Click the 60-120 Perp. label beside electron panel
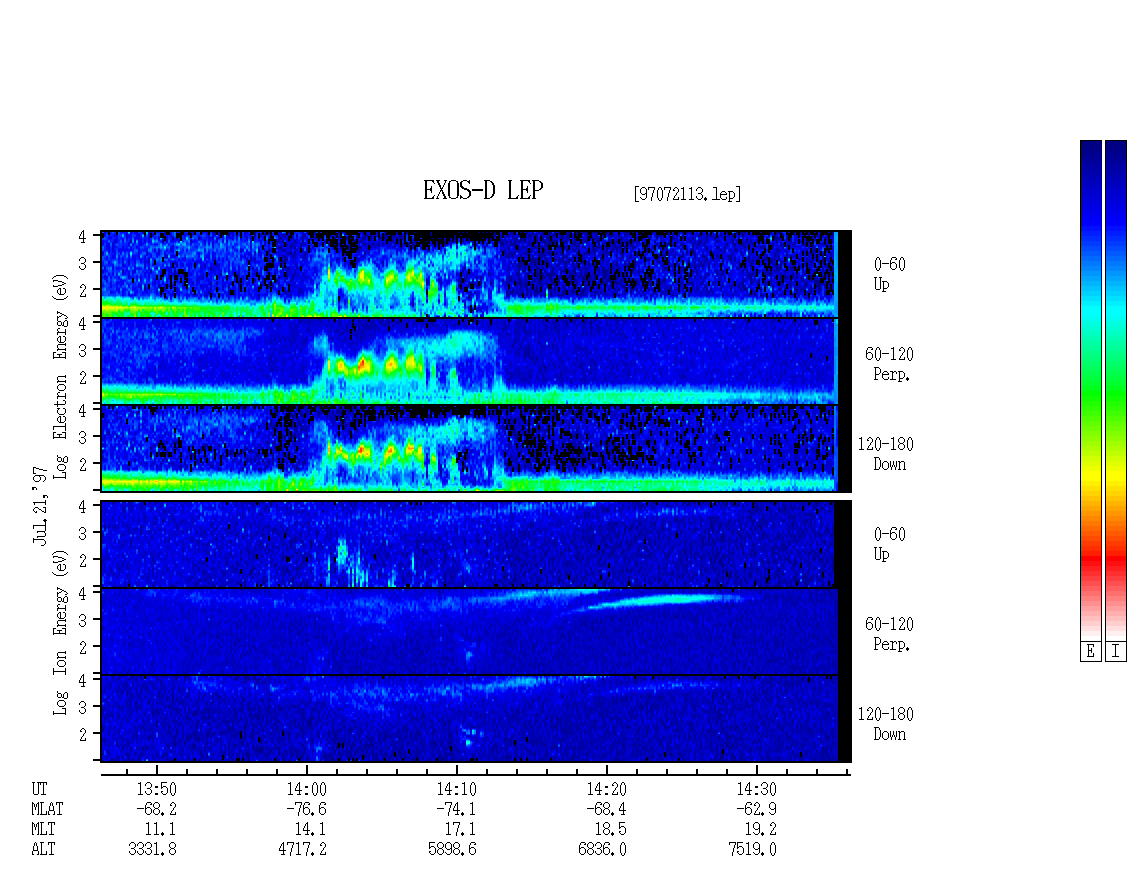The width and height of the screenshot is (1130, 875). point(889,365)
